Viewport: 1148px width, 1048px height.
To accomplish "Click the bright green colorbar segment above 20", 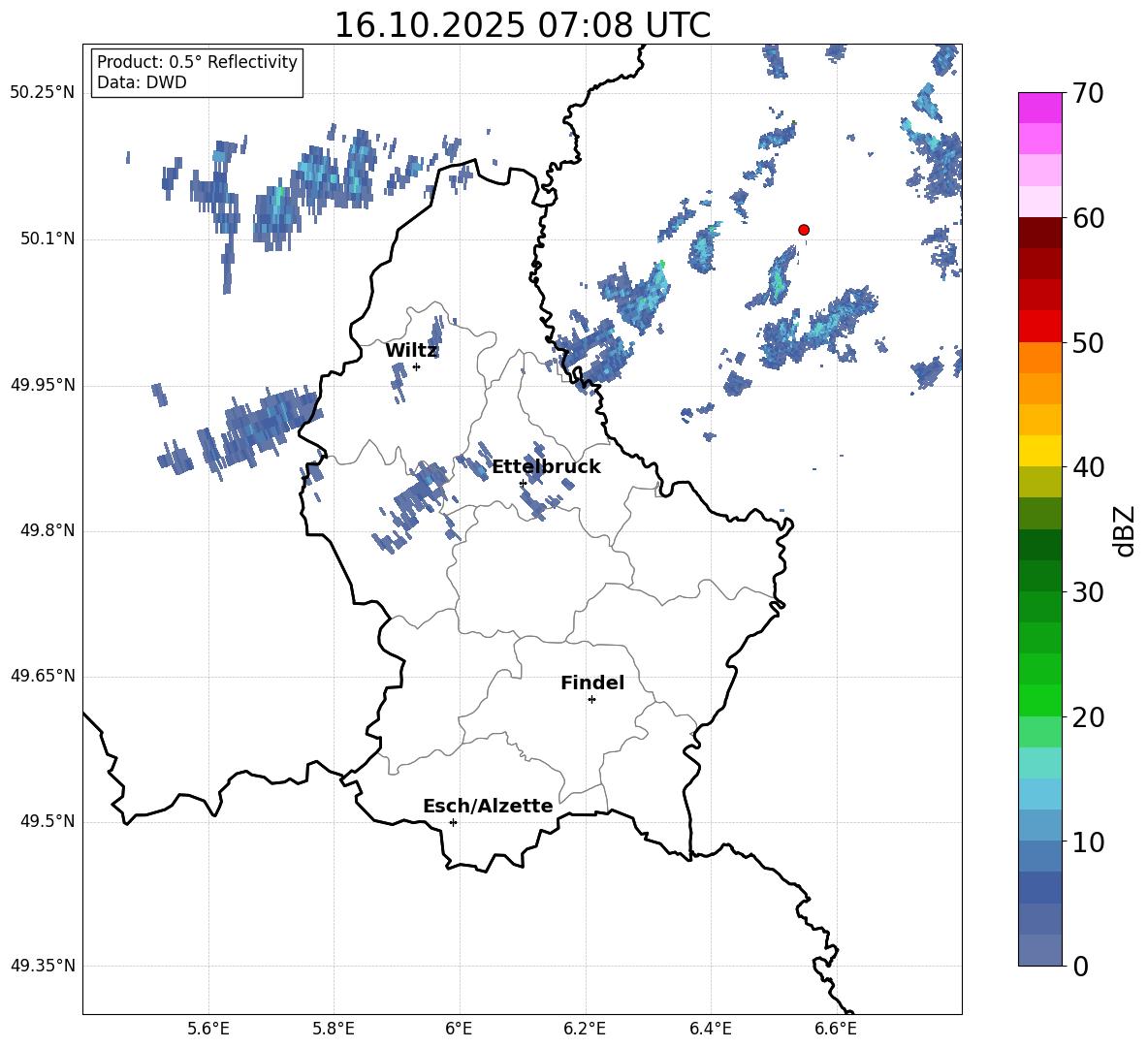I will coord(1040,701).
